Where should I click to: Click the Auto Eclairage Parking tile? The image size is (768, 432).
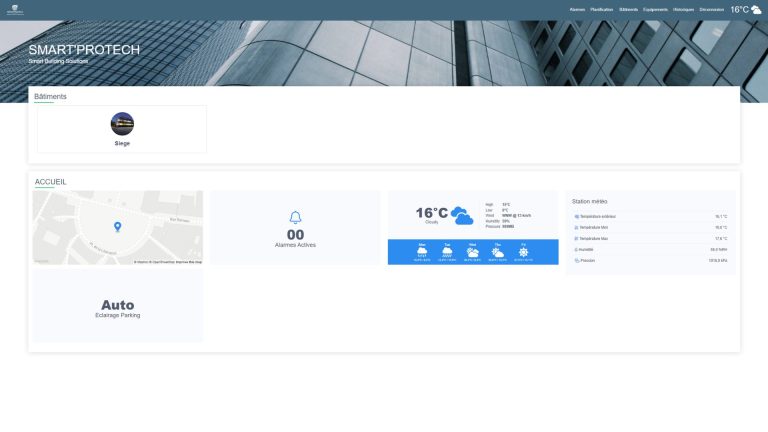(118, 306)
